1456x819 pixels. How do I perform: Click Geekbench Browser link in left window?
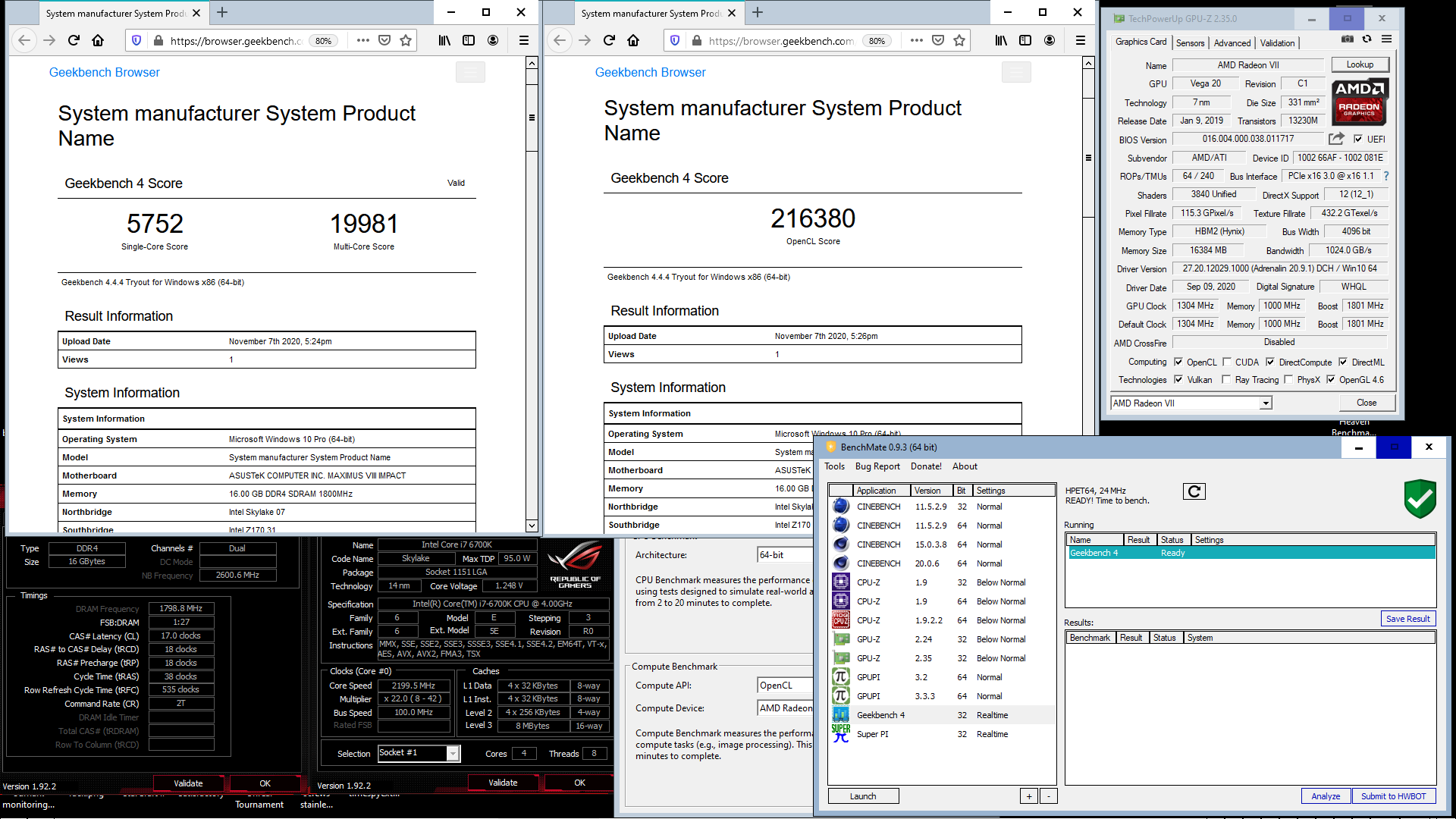(x=105, y=72)
